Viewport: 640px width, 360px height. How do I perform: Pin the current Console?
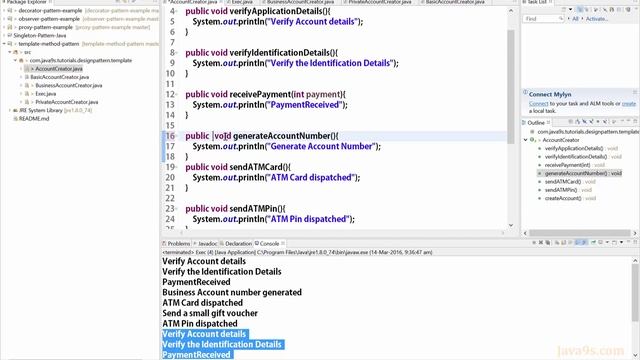[x=593, y=242]
